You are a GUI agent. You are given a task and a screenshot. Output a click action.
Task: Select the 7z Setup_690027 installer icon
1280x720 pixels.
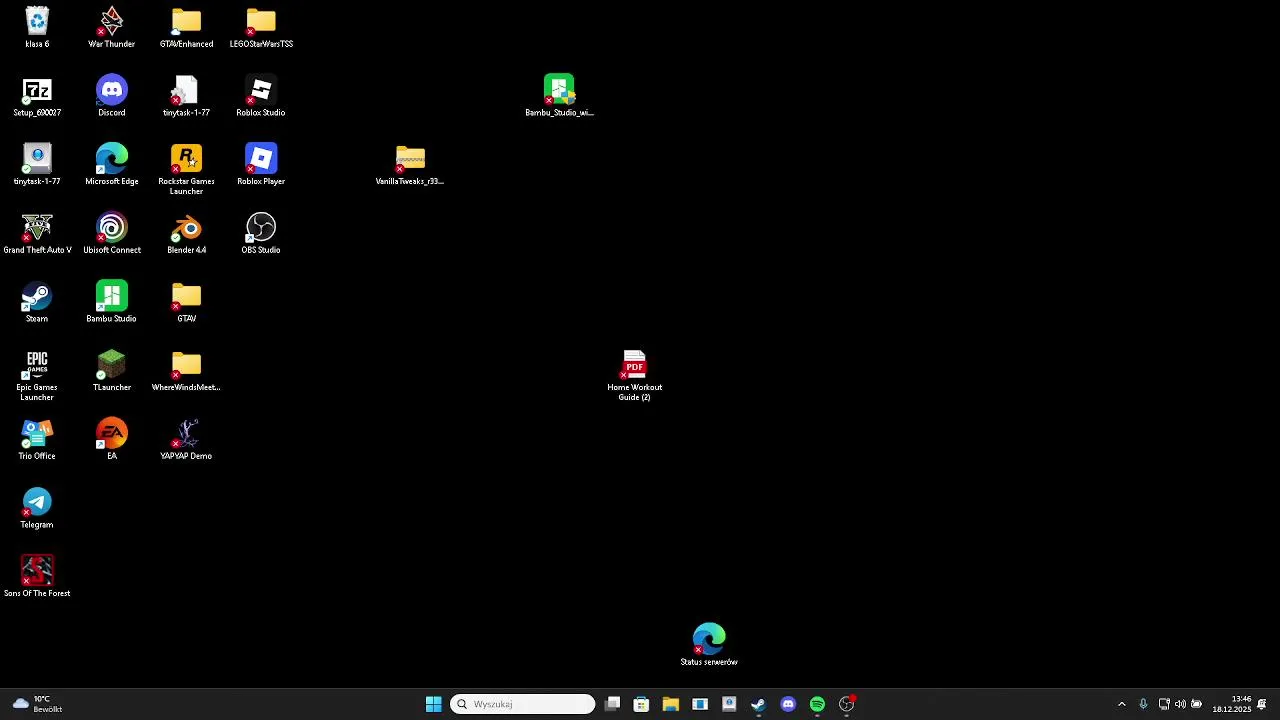coord(37,96)
